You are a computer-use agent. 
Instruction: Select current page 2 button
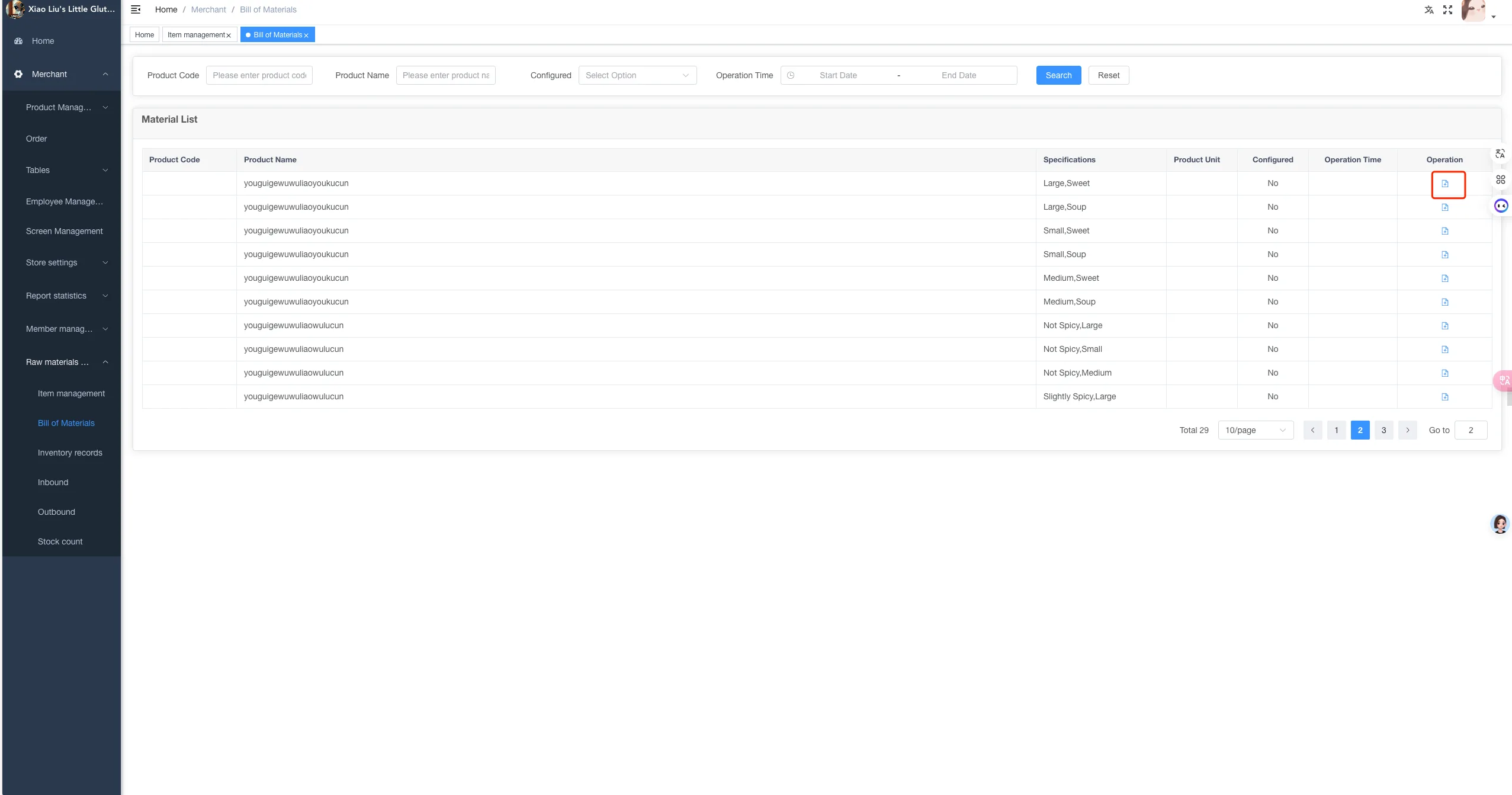(x=1360, y=430)
